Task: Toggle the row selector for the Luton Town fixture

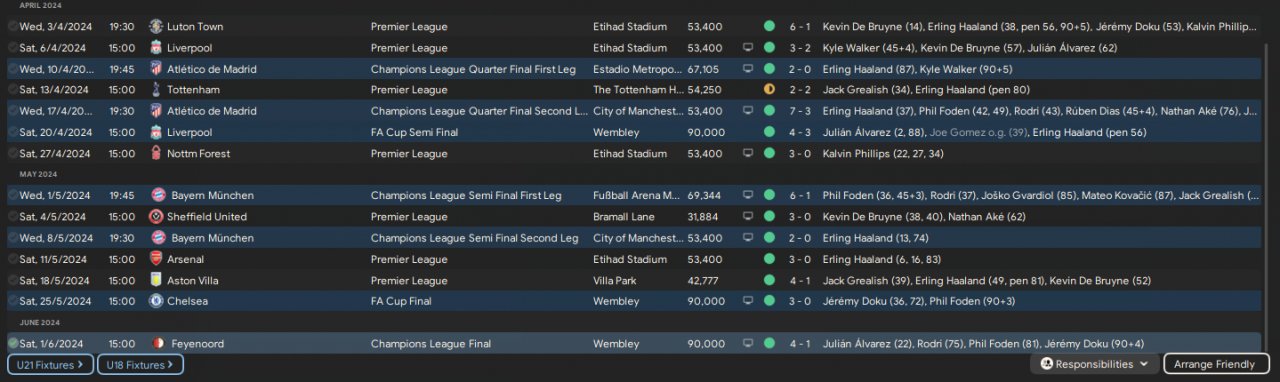Action: point(12,26)
